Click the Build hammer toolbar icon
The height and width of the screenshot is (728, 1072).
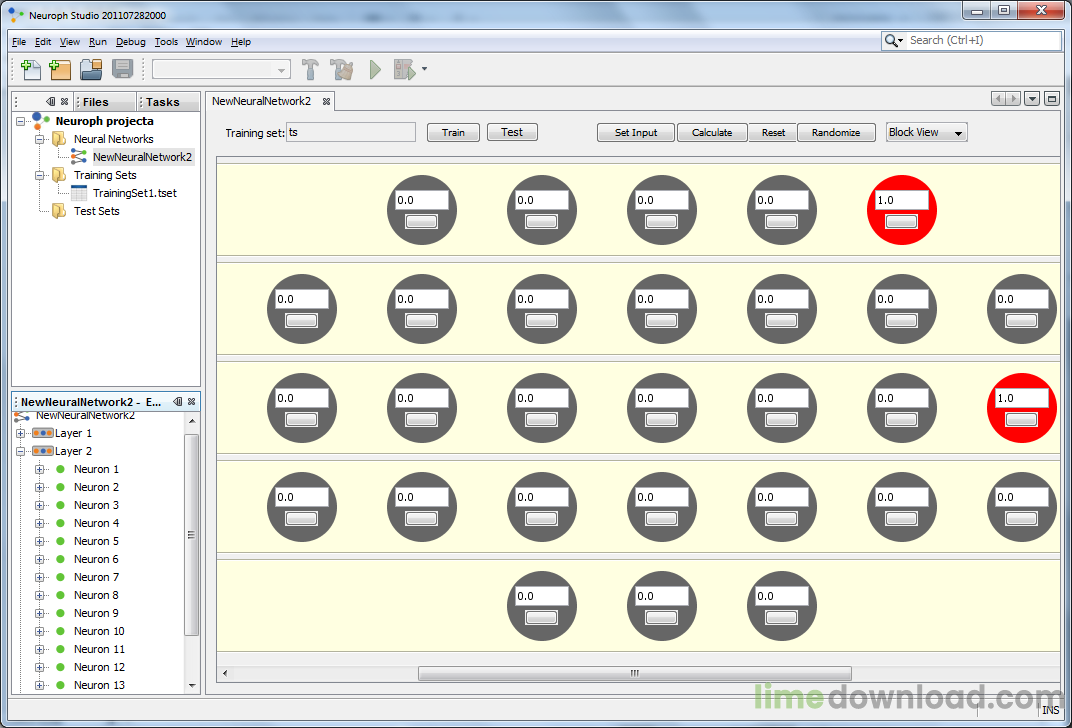310,69
